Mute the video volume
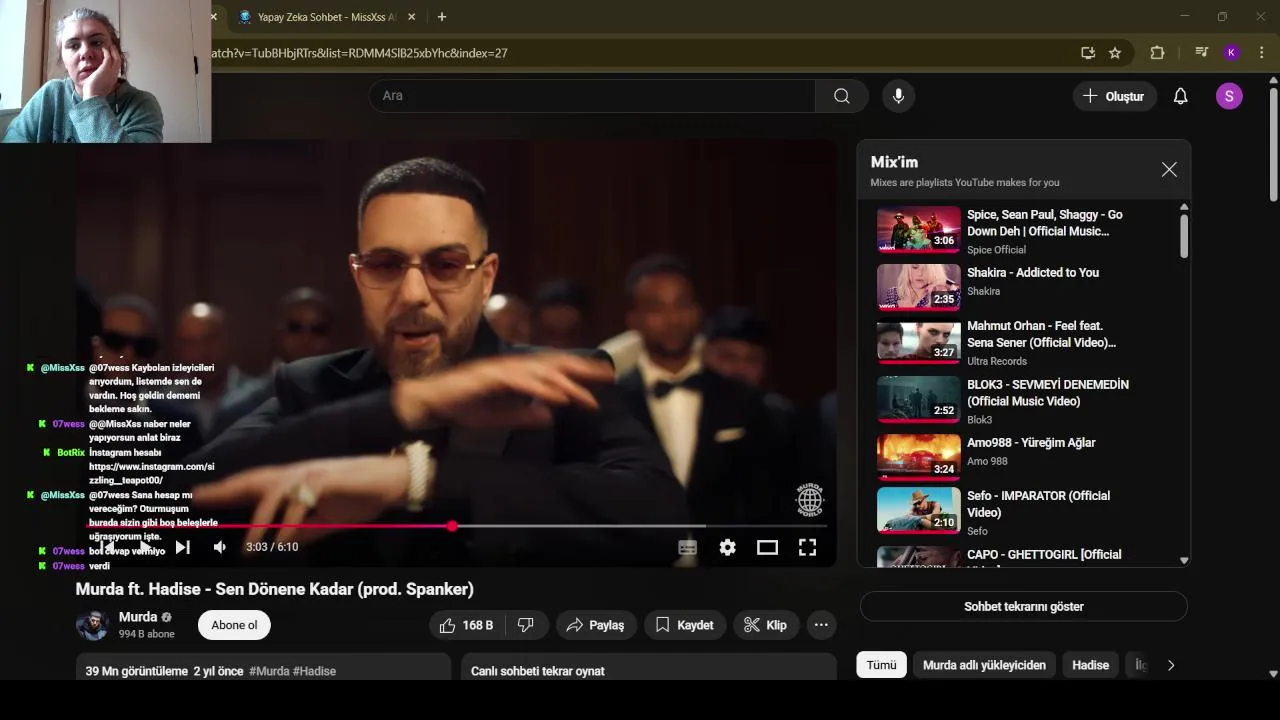This screenshot has height=720, width=1280. tap(220, 547)
